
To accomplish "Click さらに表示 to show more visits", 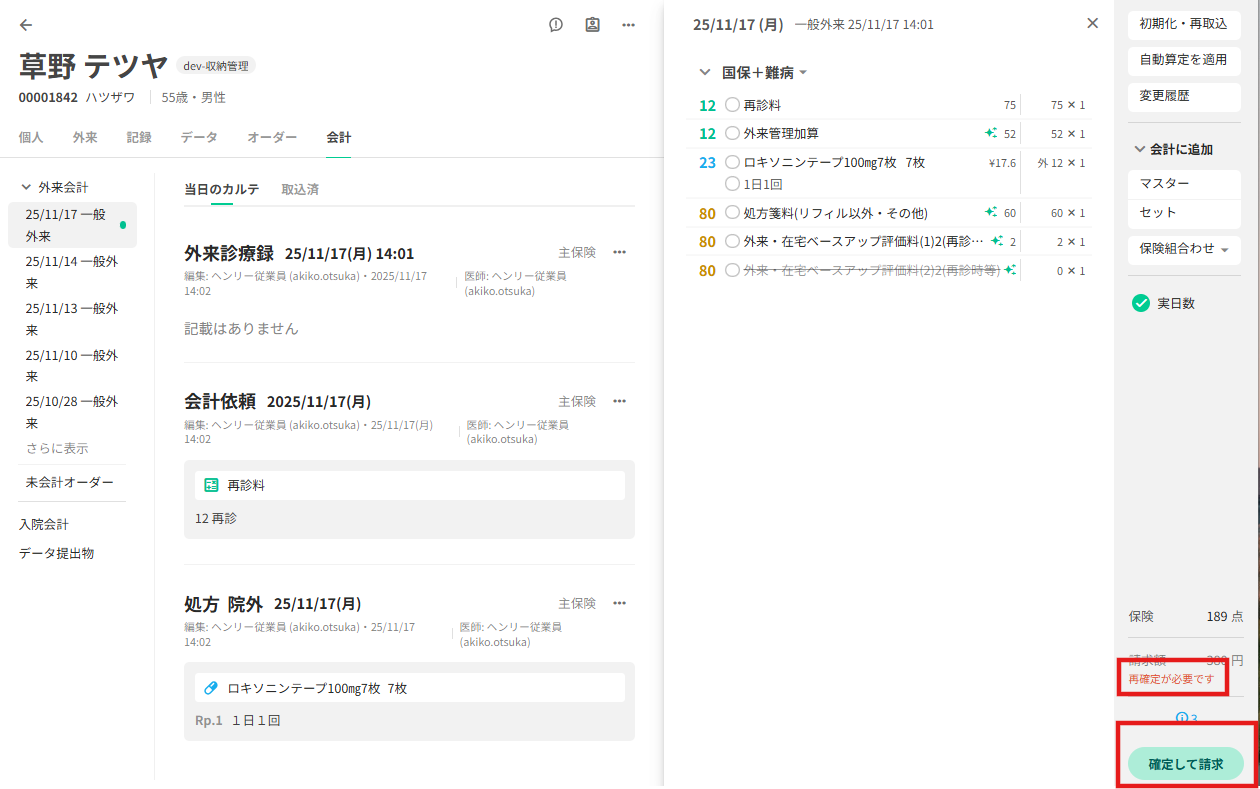I will pyautogui.click(x=57, y=448).
